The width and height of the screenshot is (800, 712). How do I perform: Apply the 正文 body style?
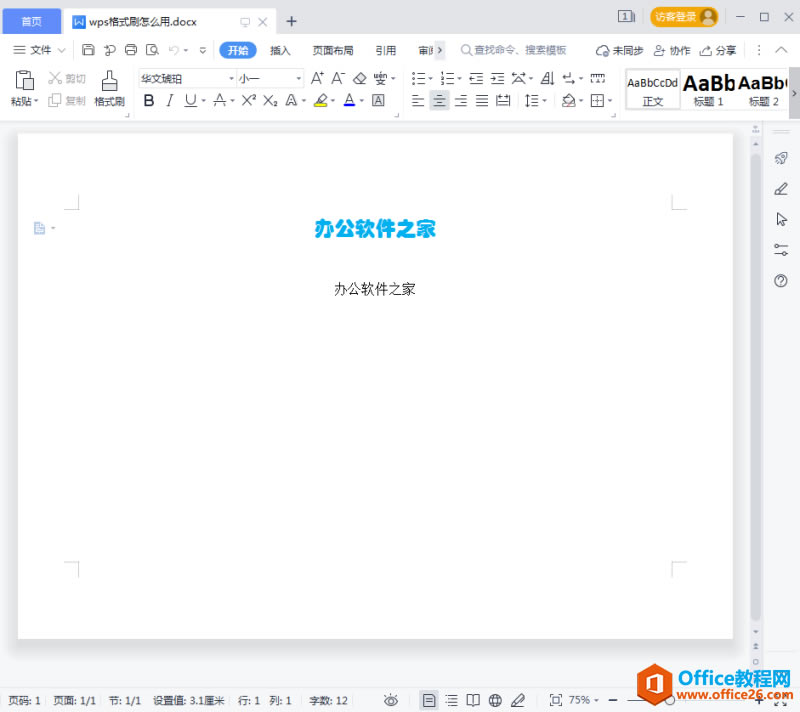(653, 89)
